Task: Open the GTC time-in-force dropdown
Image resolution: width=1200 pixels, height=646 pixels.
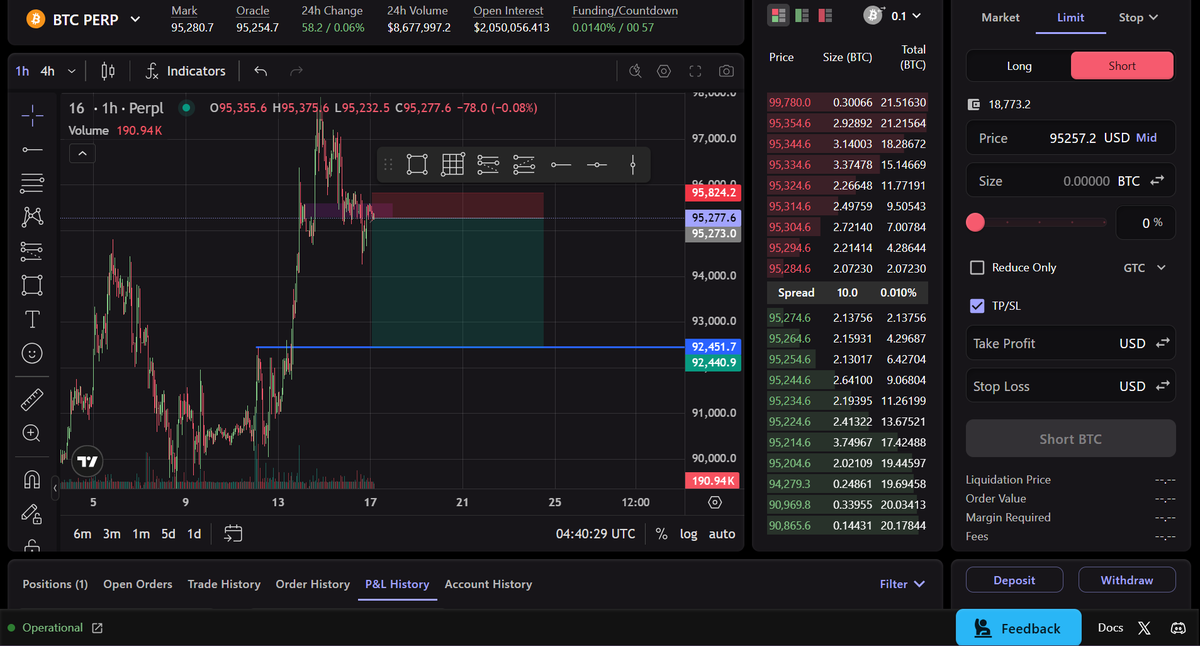Action: [x=1144, y=268]
